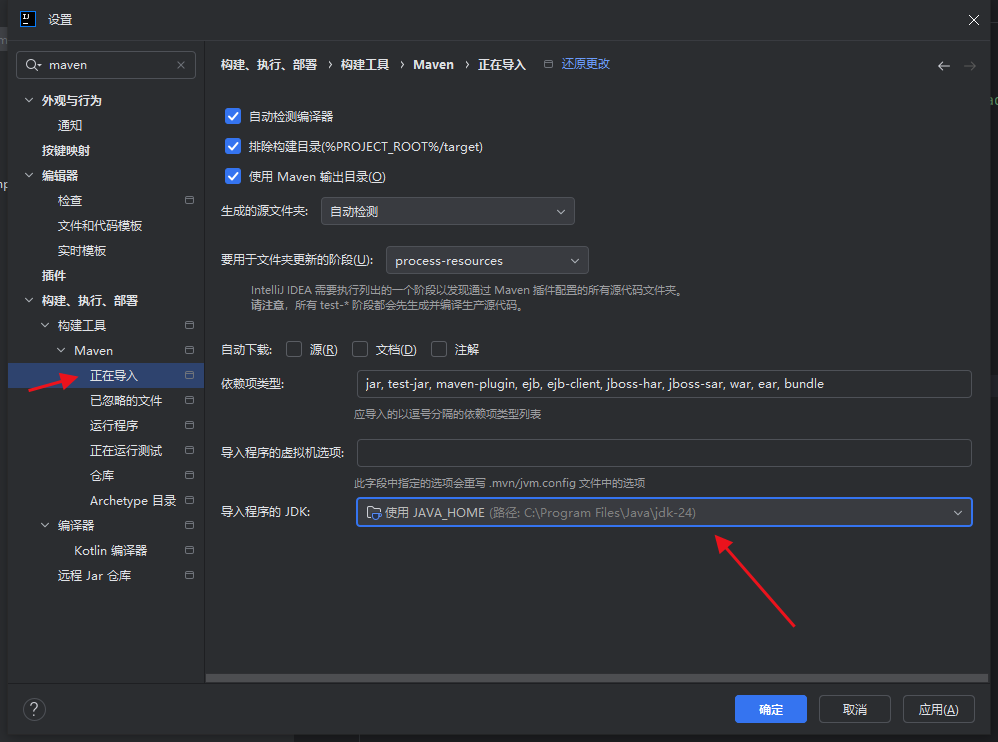This screenshot has width=998, height=742.
Task: Enable auto download 源(R) checkbox
Action: (293, 349)
